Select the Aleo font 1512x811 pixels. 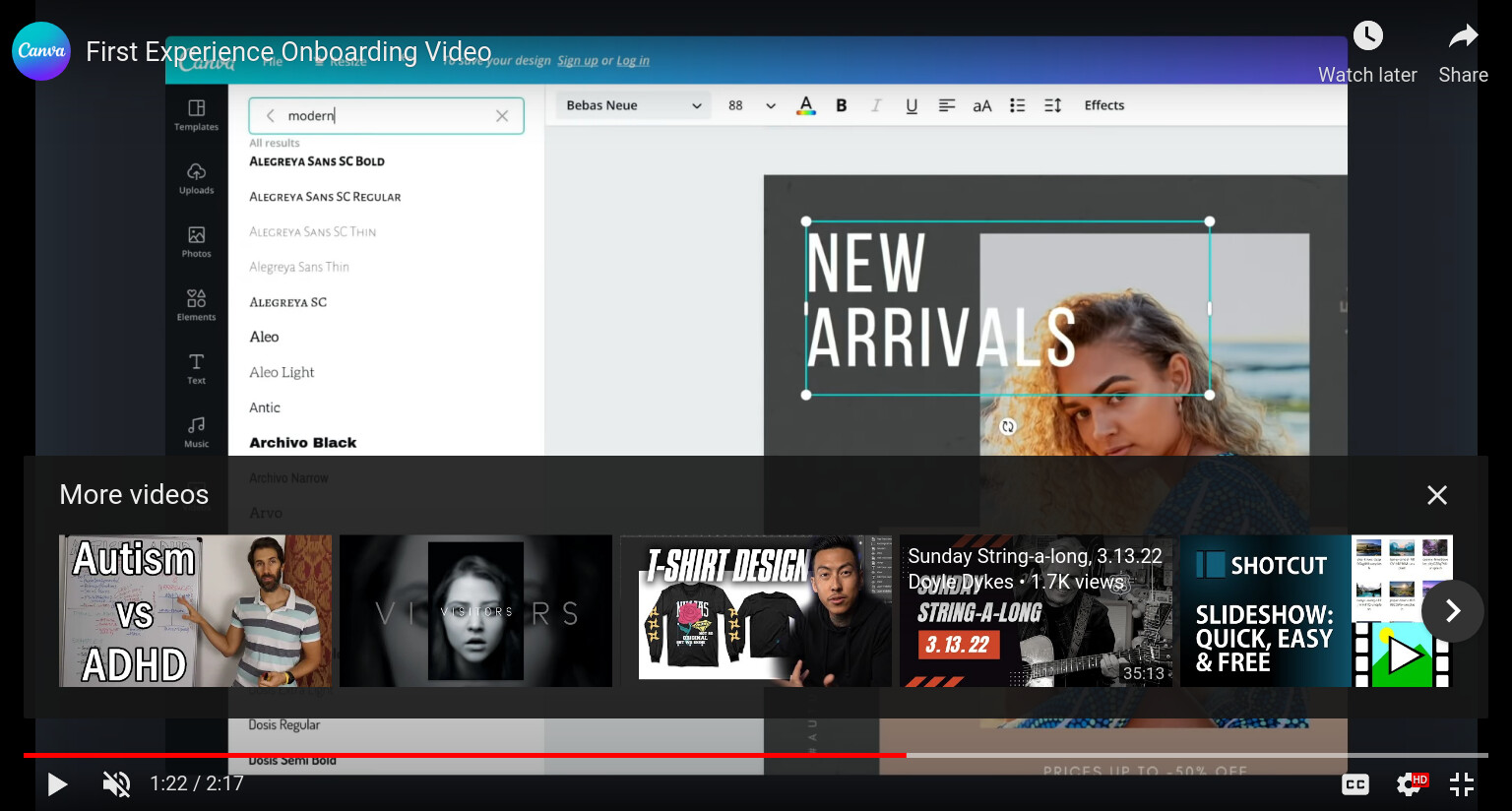pyautogui.click(x=264, y=337)
